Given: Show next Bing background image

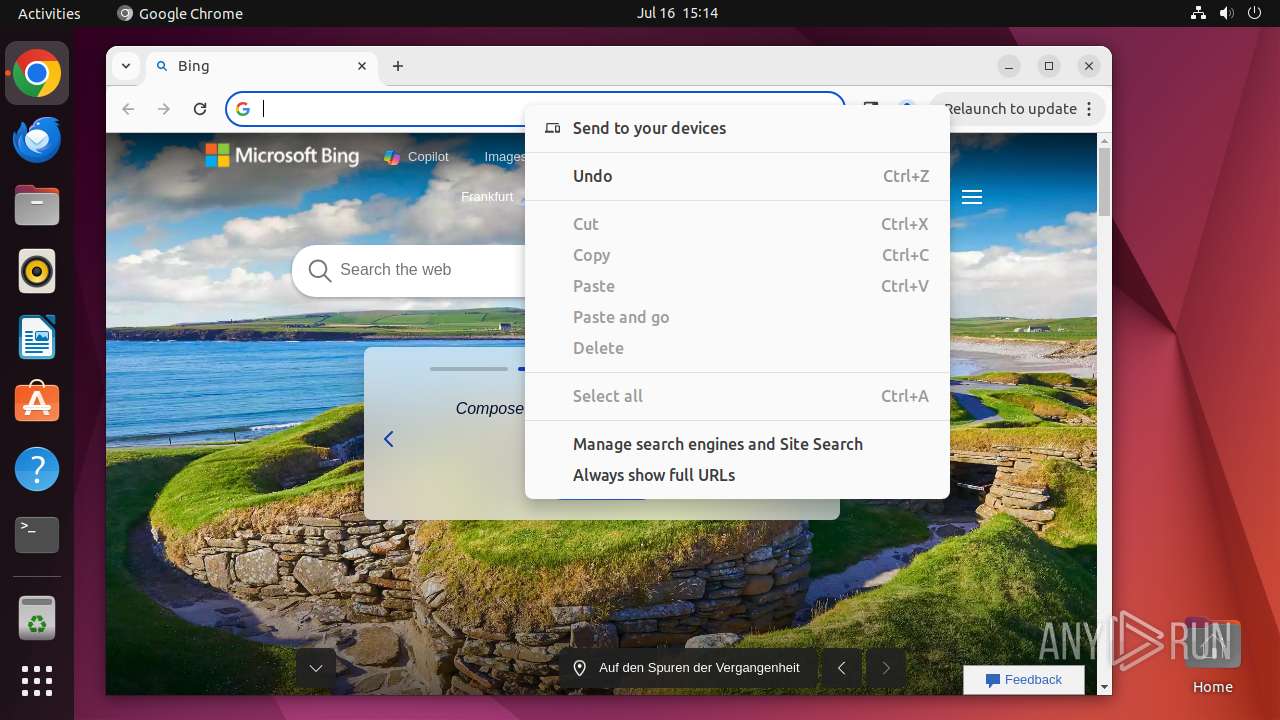Looking at the screenshot, I should pos(886,668).
